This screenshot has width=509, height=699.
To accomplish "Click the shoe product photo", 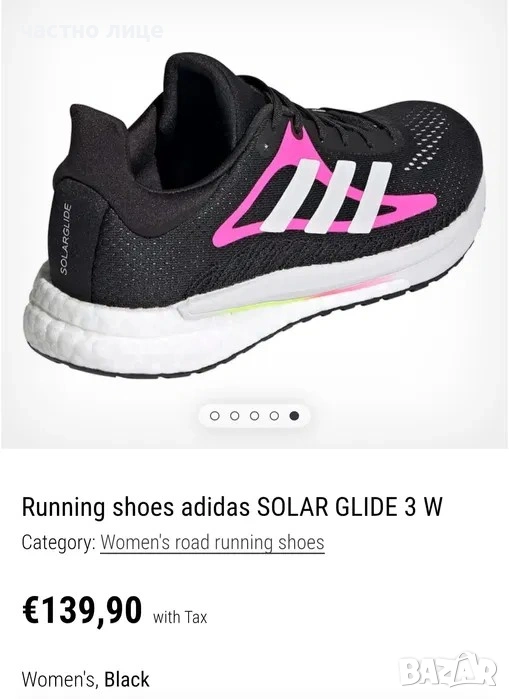I will point(254,214).
